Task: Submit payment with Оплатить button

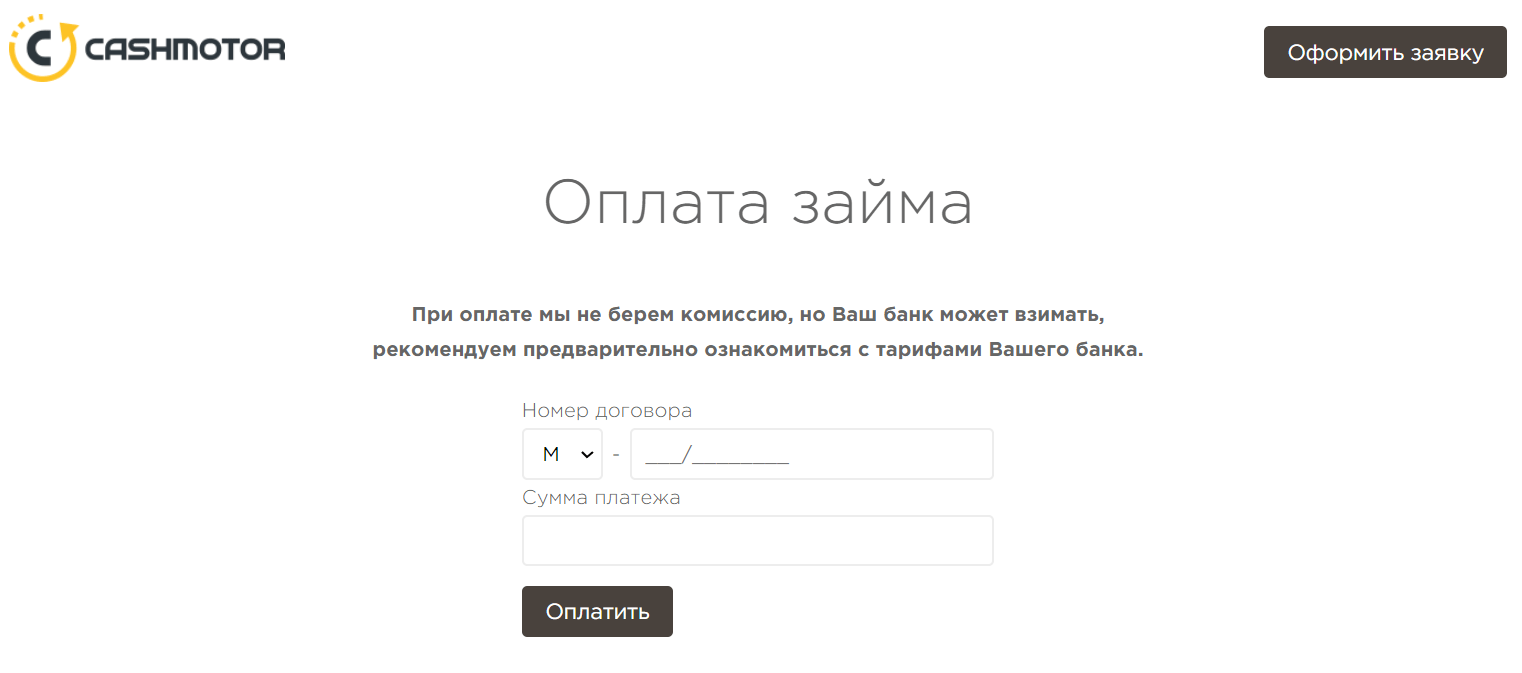Action: click(597, 611)
